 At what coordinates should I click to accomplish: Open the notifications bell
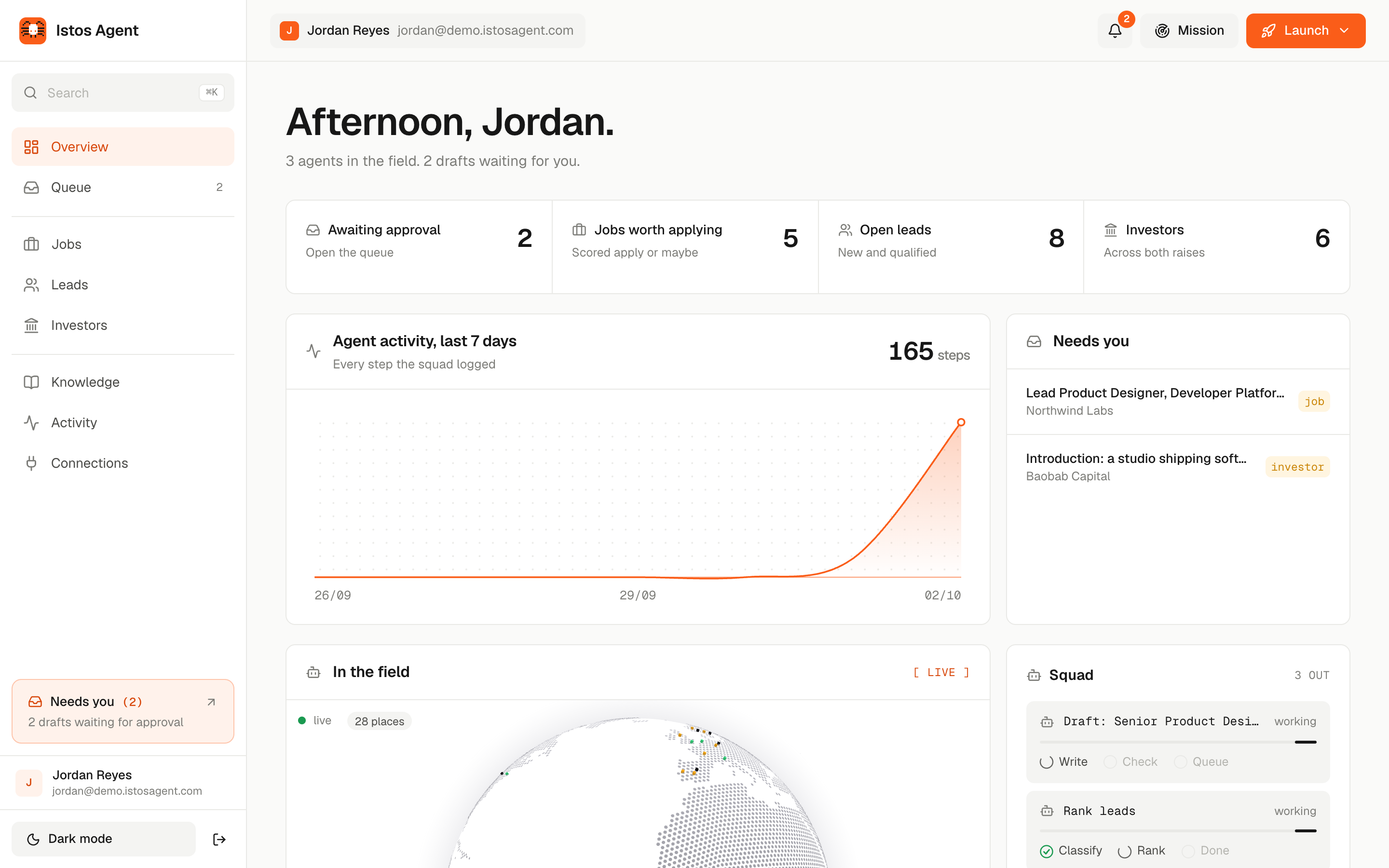[1114, 30]
